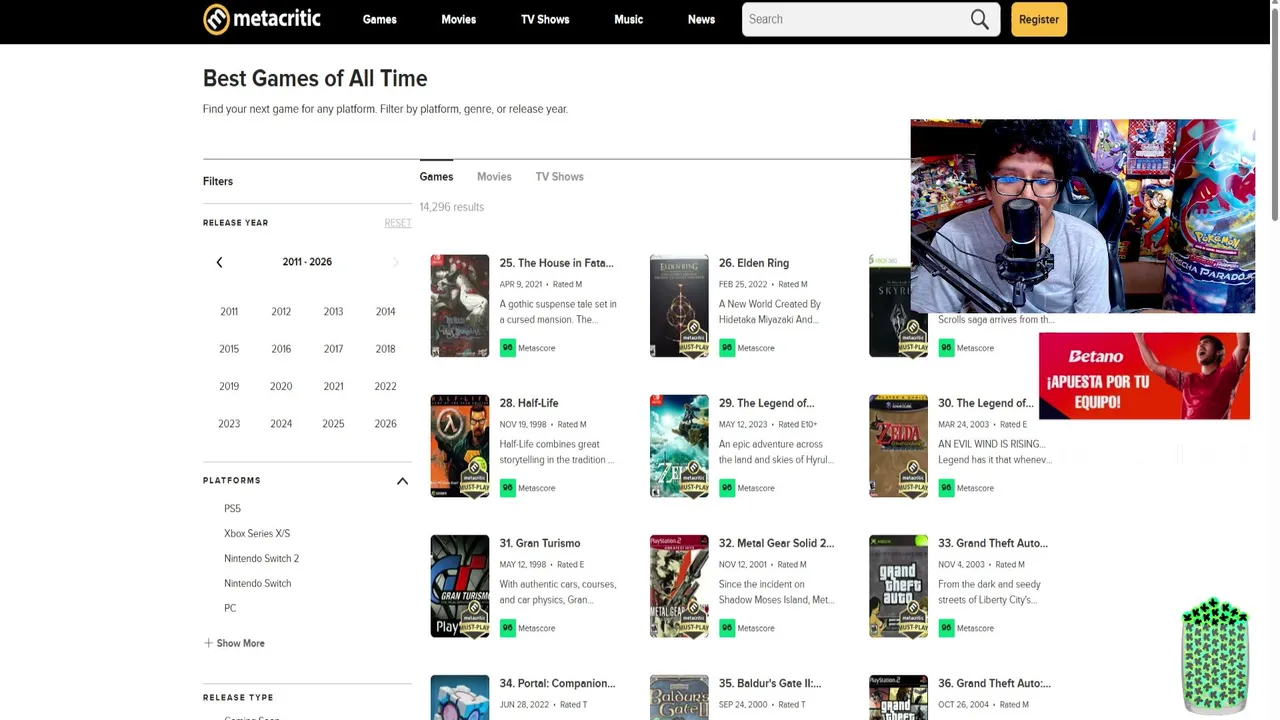Select the Games results tab
This screenshot has height=720, width=1280.
coord(436,177)
